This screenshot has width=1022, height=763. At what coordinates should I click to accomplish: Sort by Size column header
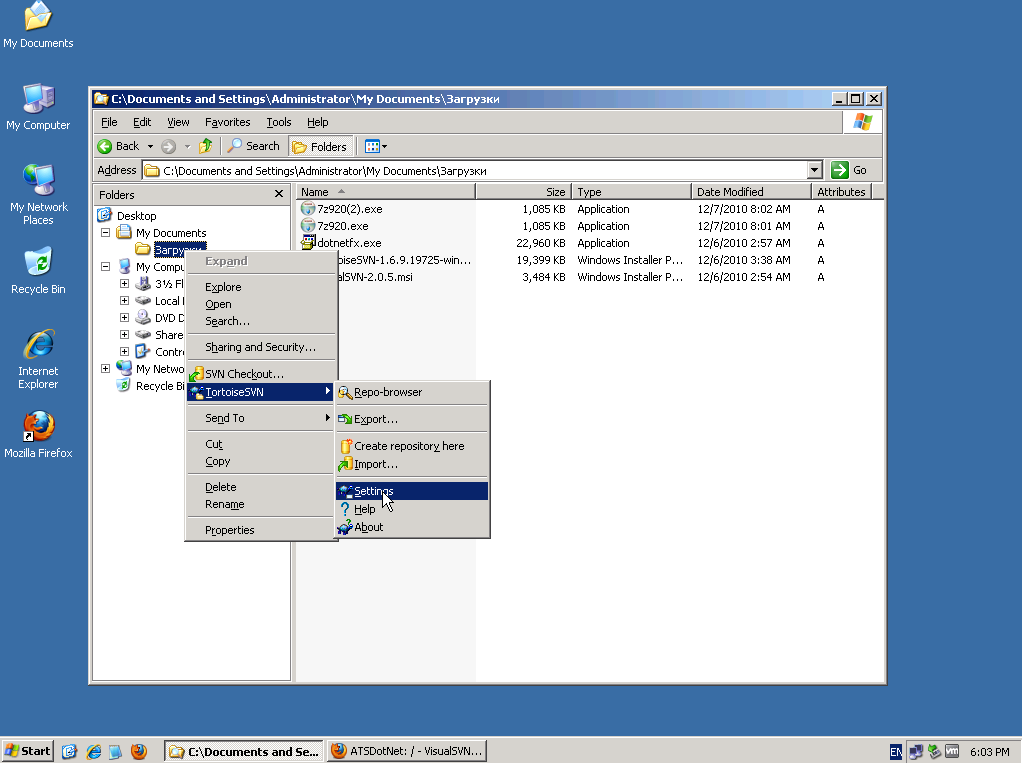[x=523, y=192]
